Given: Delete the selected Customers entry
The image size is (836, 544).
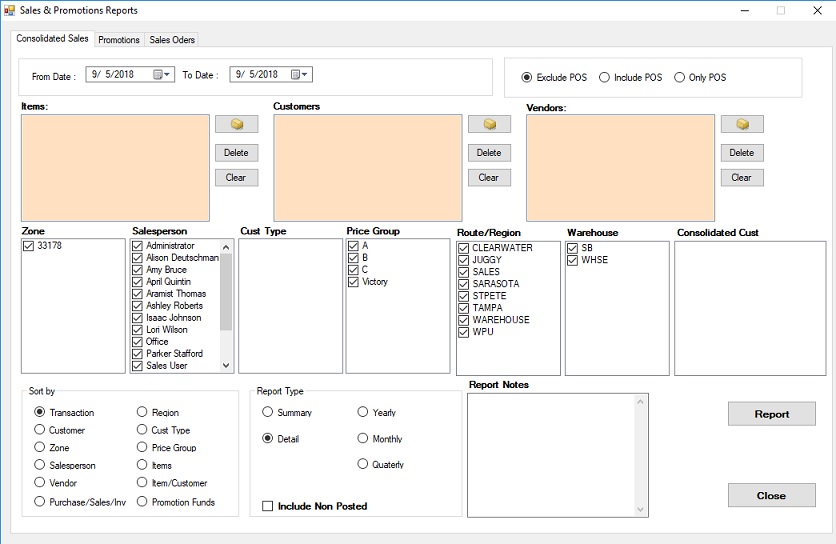Looking at the screenshot, I should pos(489,153).
